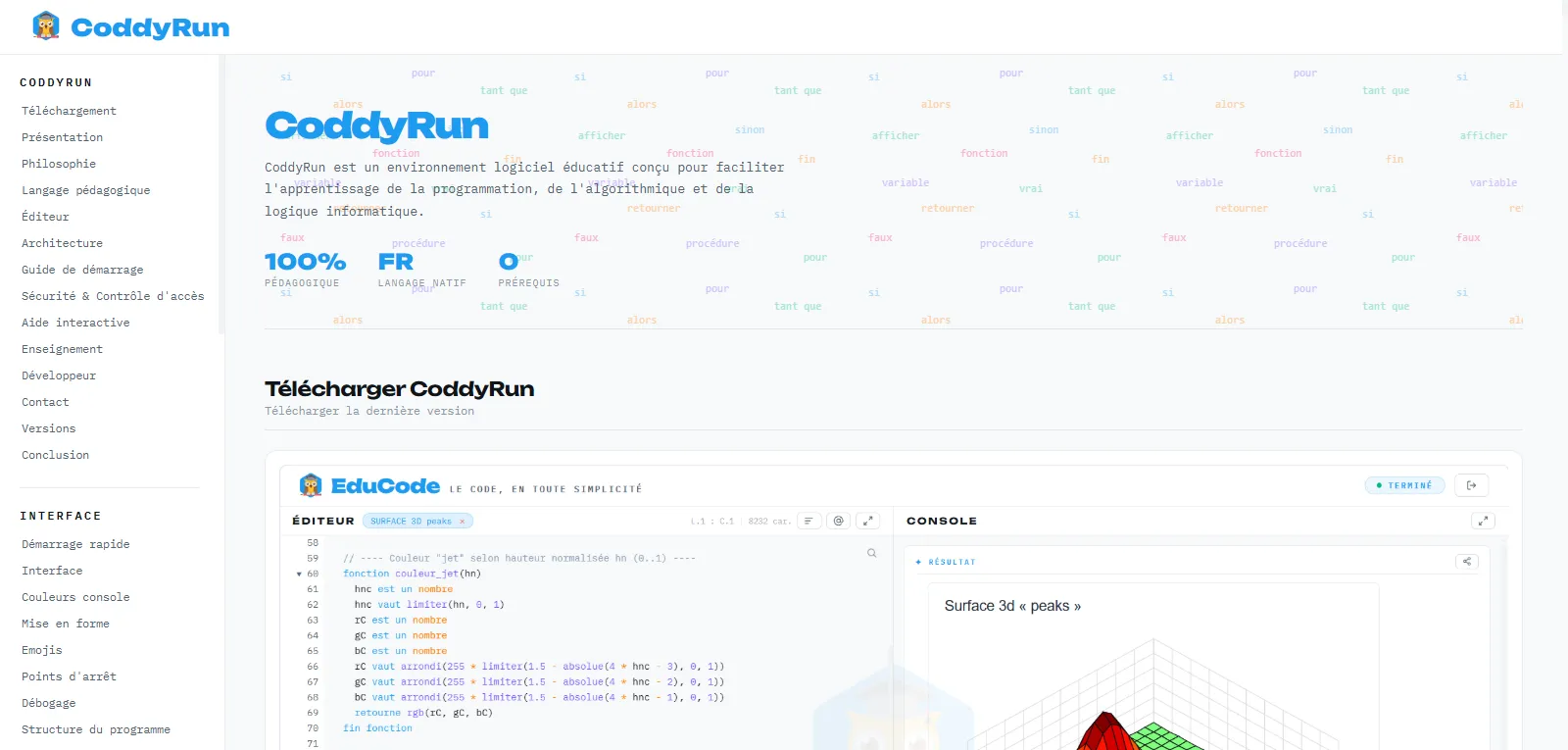The image size is (1568, 750).
Task: Select Sécurité & Contrôle d'accès
Action: click(113, 296)
